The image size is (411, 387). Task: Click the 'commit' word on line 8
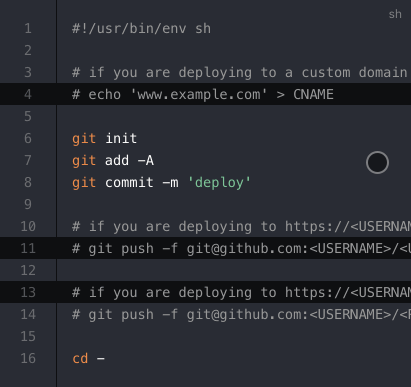click(x=129, y=183)
